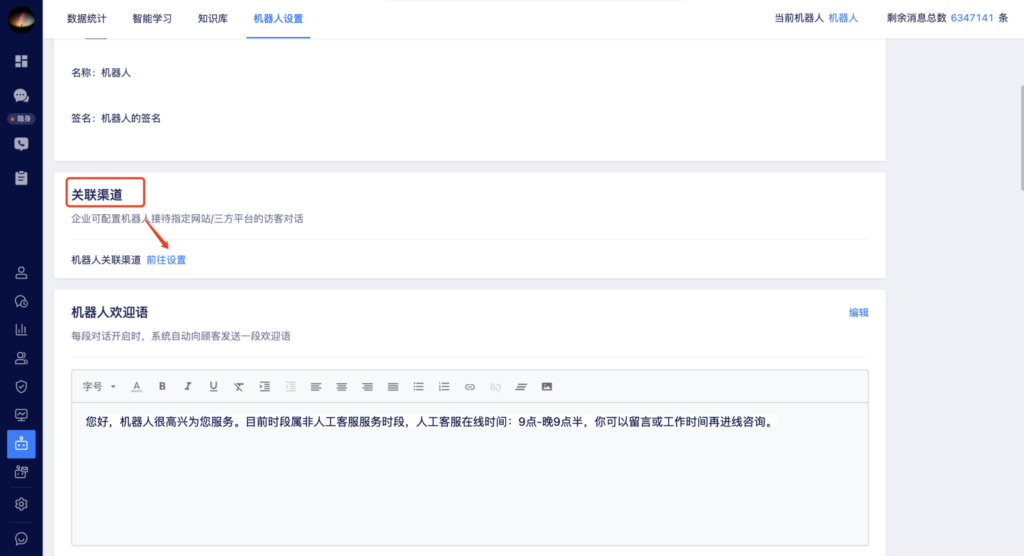Open the single person customer icon in sidebar
The image size is (1024, 556).
pos(21,272)
